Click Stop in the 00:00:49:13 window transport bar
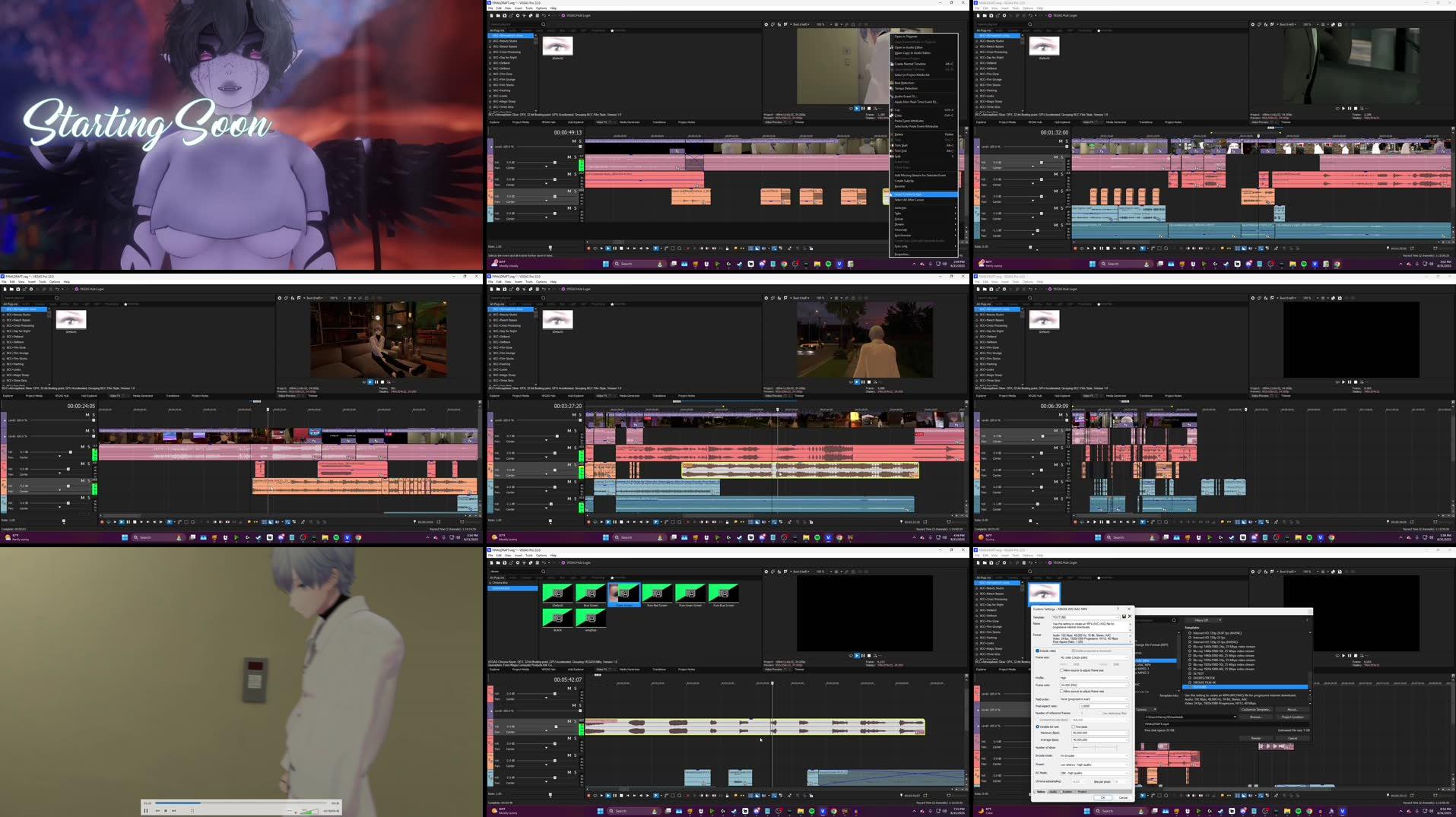Image resolution: width=1456 pixels, height=817 pixels. click(621, 249)
